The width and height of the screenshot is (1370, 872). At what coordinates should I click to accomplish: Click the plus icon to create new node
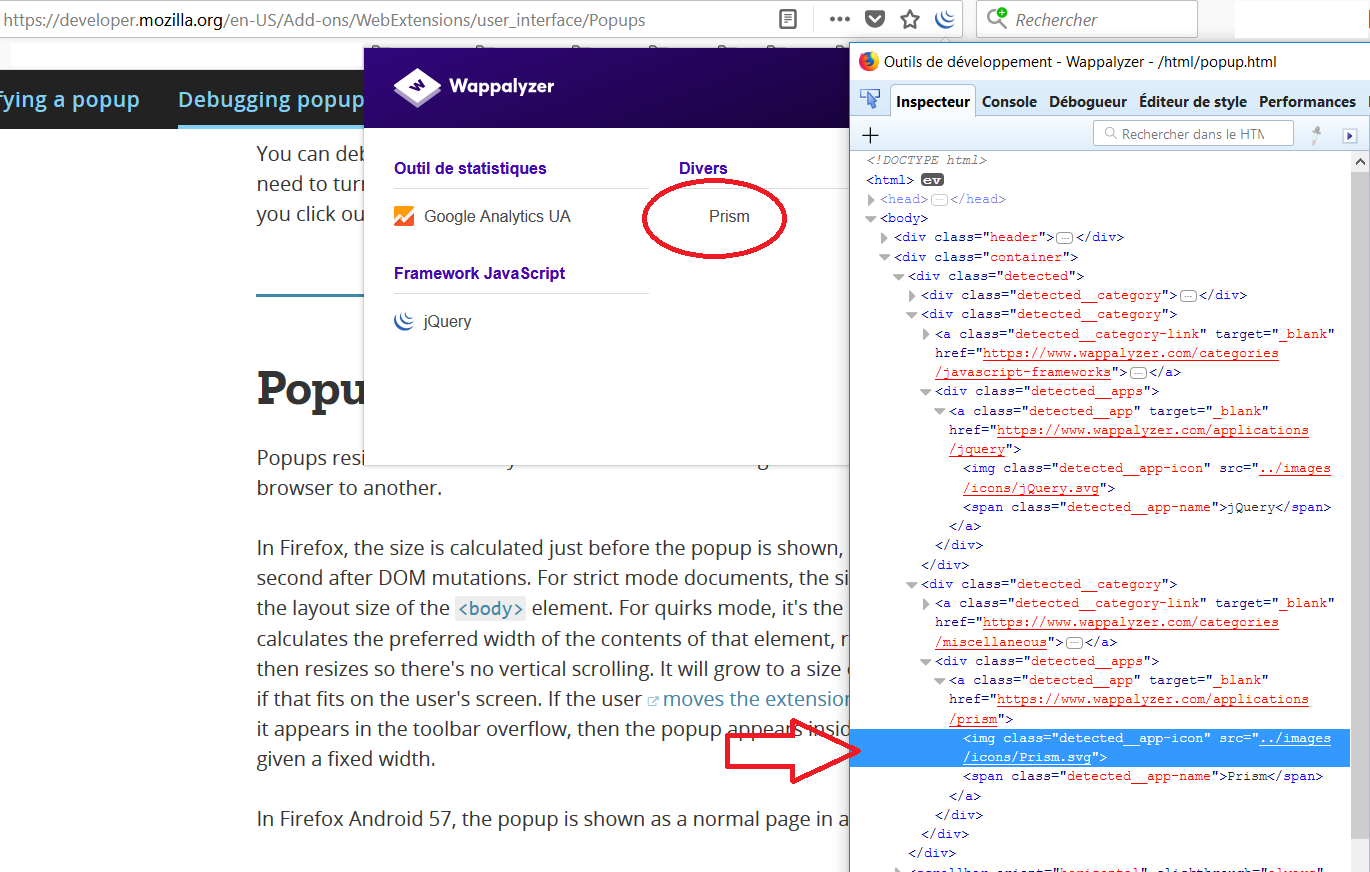coord(870,135)
